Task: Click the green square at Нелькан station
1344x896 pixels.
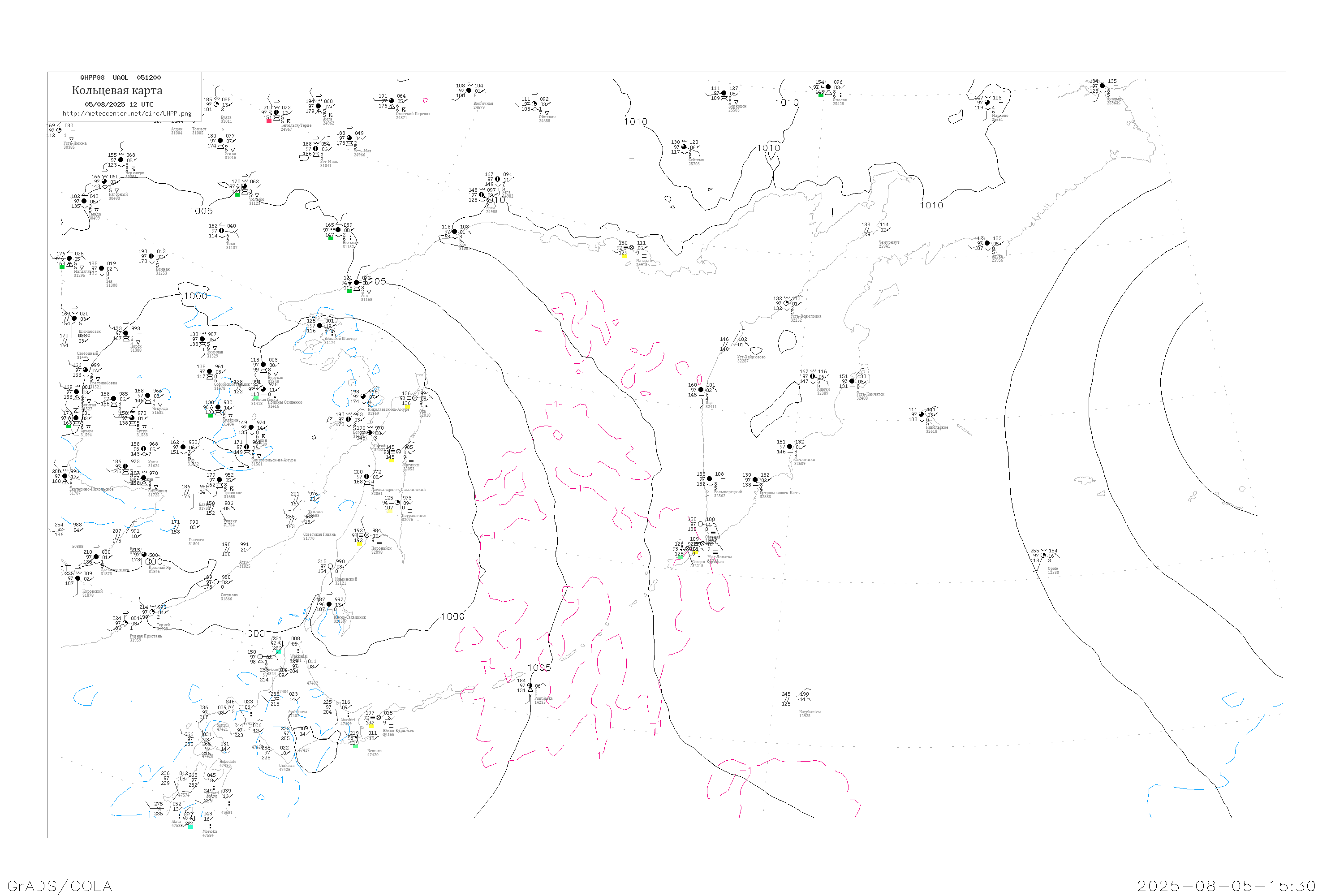Action: click(x=331, y=238)
